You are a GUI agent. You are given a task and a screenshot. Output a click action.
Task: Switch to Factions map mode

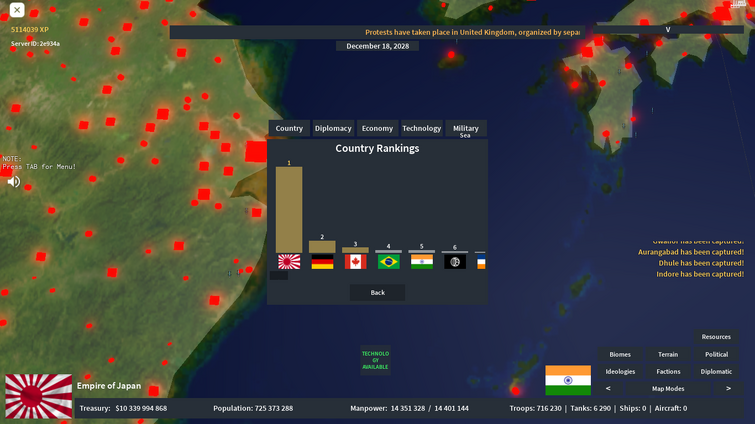pos(668,372)
